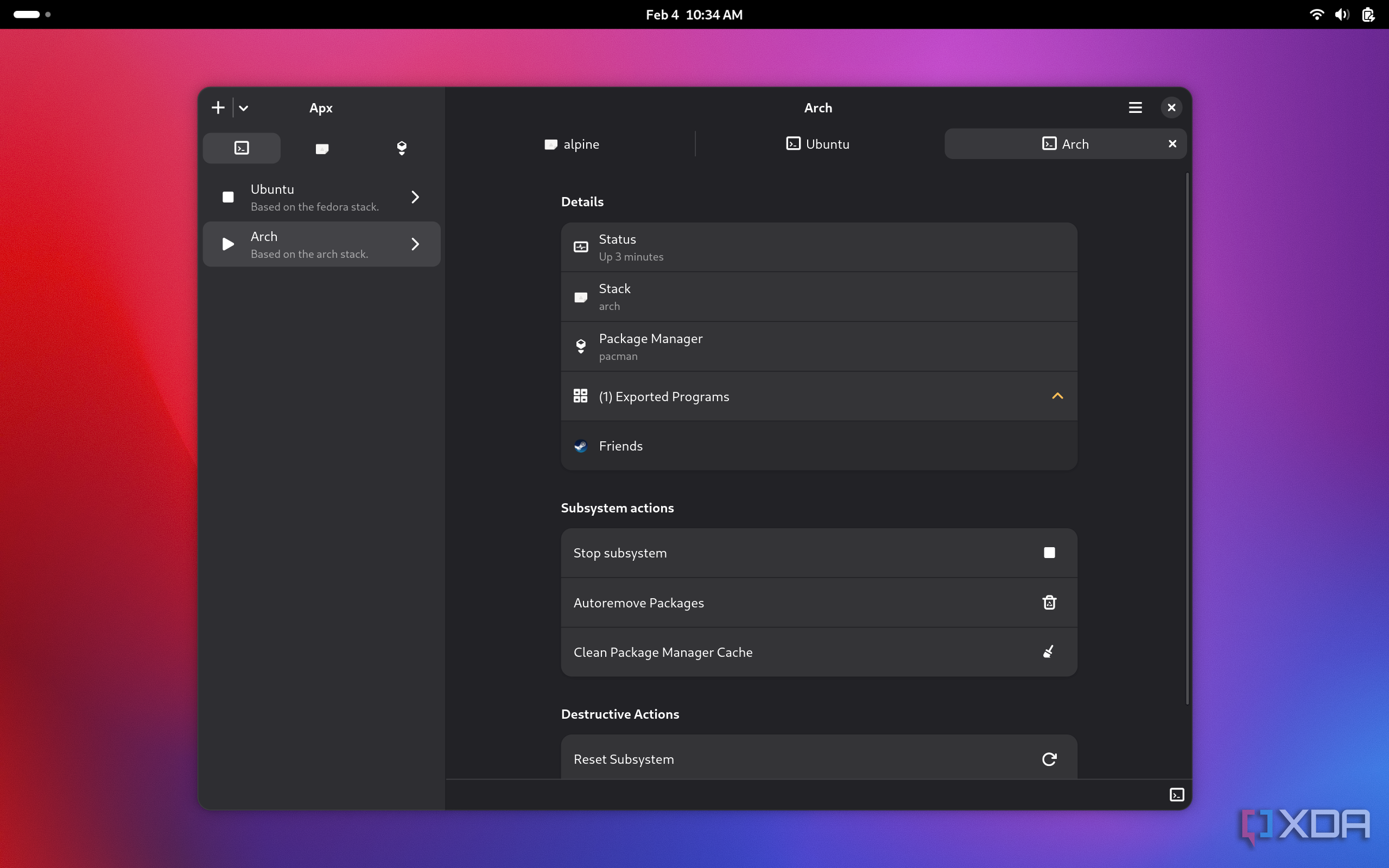The image size is (1389, 868).
Task: Click Autoremove Packages action
Action: pyautogui.click(x=819, y=603)
